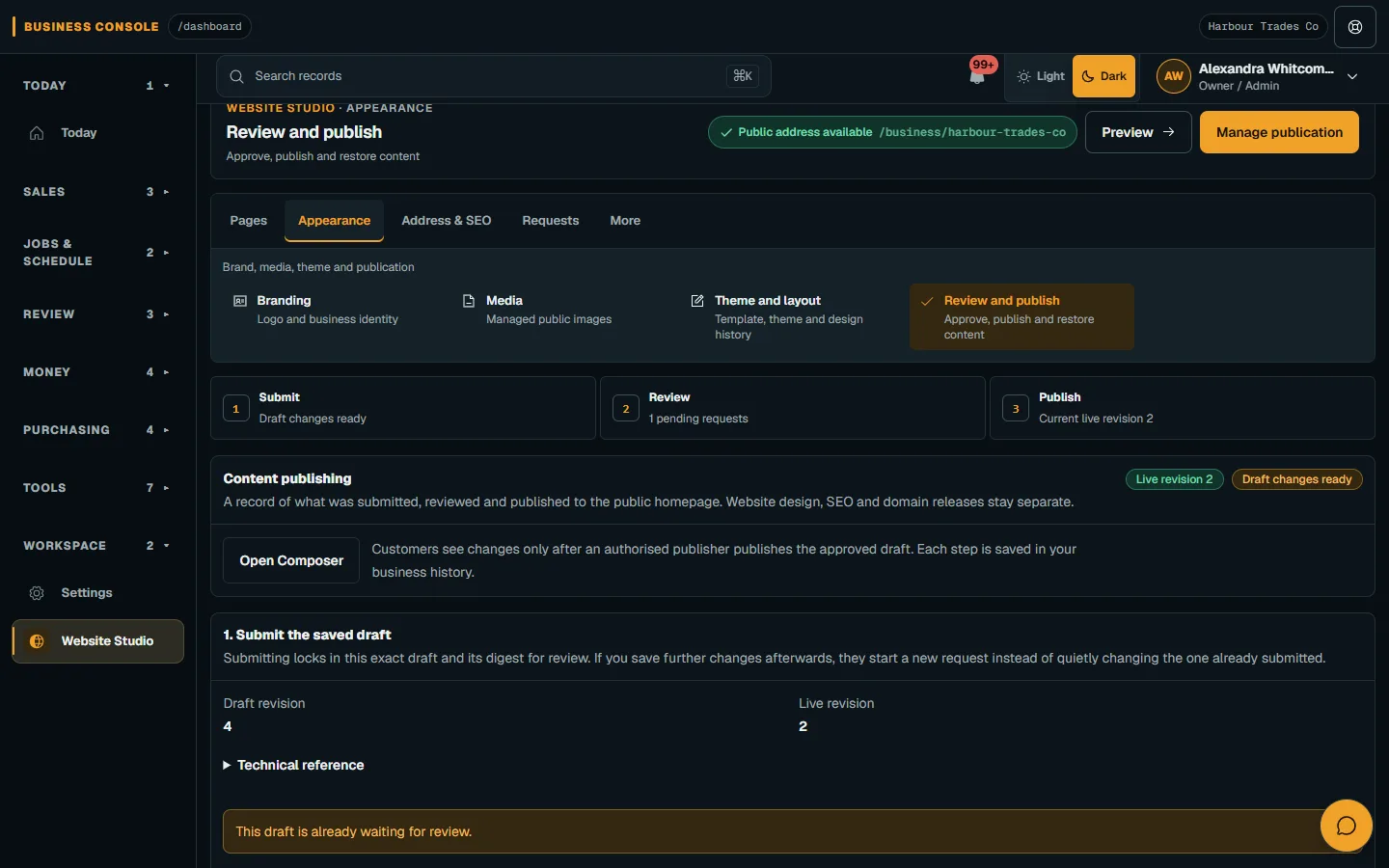
Task: Click the Harbour Trades Co workspace pill
Action: [x=1264, y=27]
